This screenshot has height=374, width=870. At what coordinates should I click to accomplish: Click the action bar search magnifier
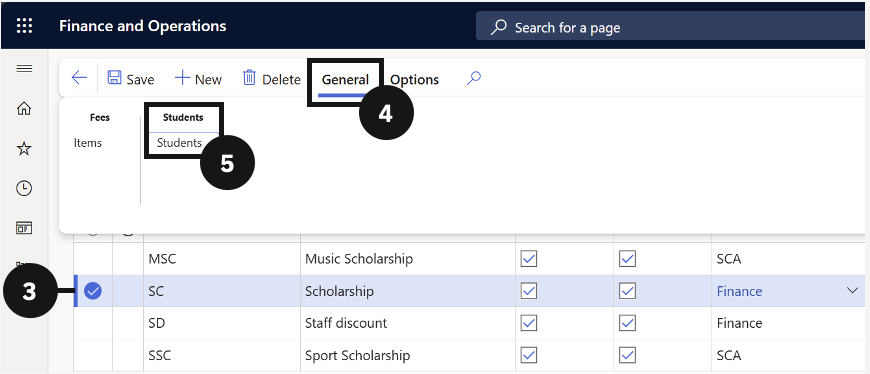click(473, 79)
